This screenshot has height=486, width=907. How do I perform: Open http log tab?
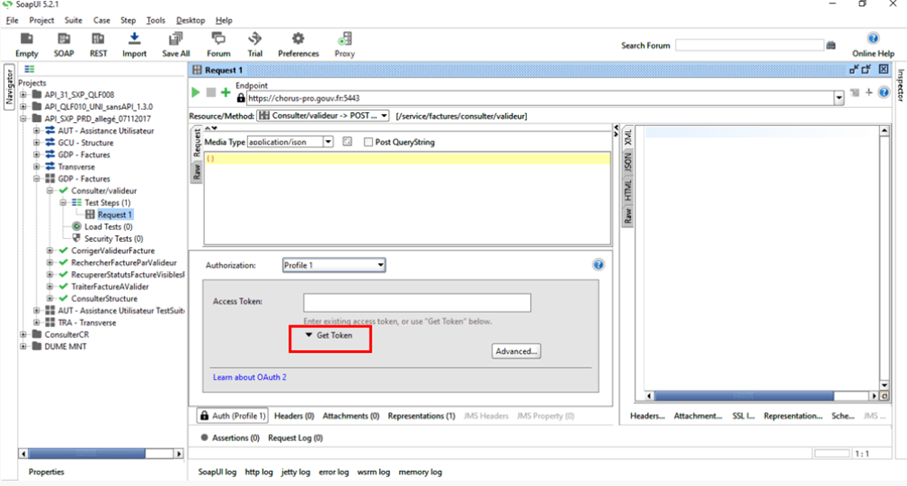pos(259,472)
